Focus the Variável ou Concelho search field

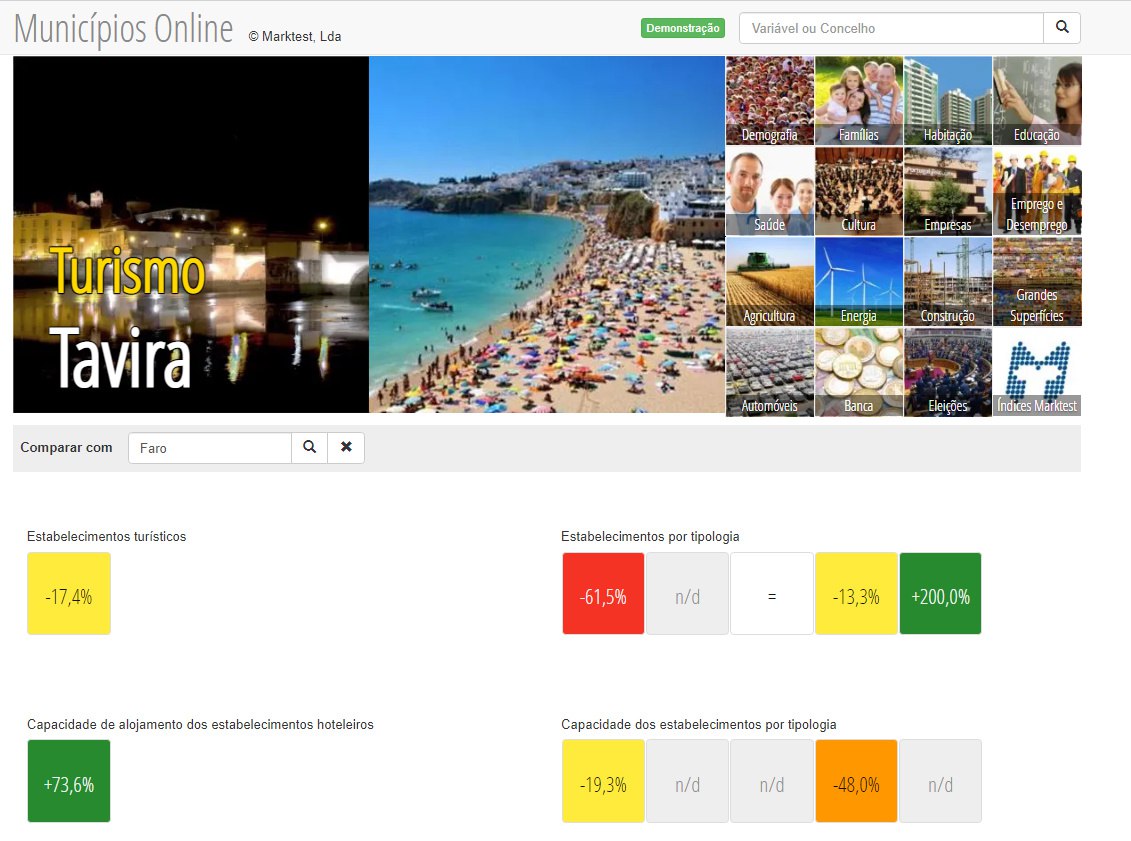[x=890, y=28]
